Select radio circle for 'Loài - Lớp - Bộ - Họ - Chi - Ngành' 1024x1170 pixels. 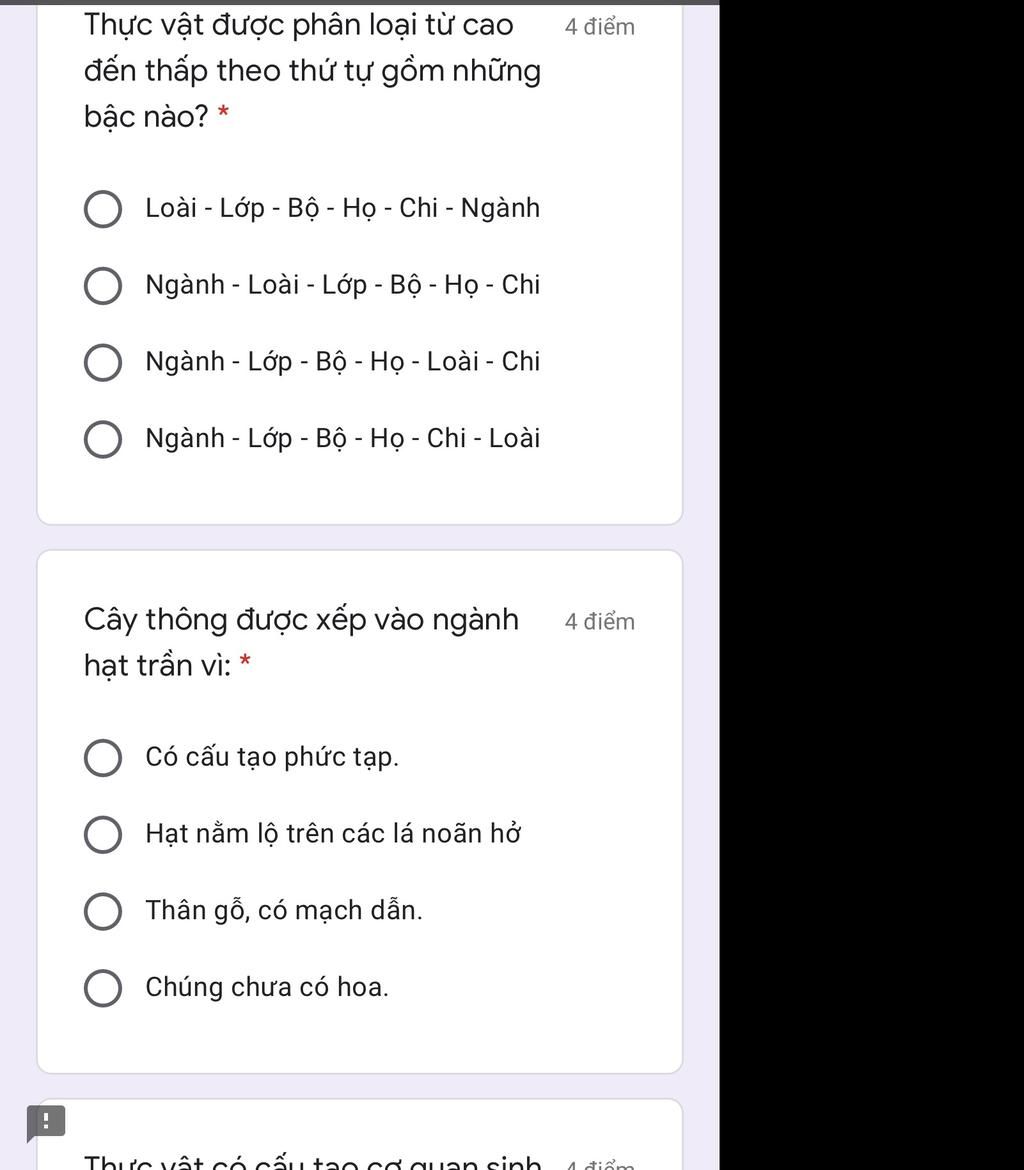pyautogui.click(x=102, y=210)
